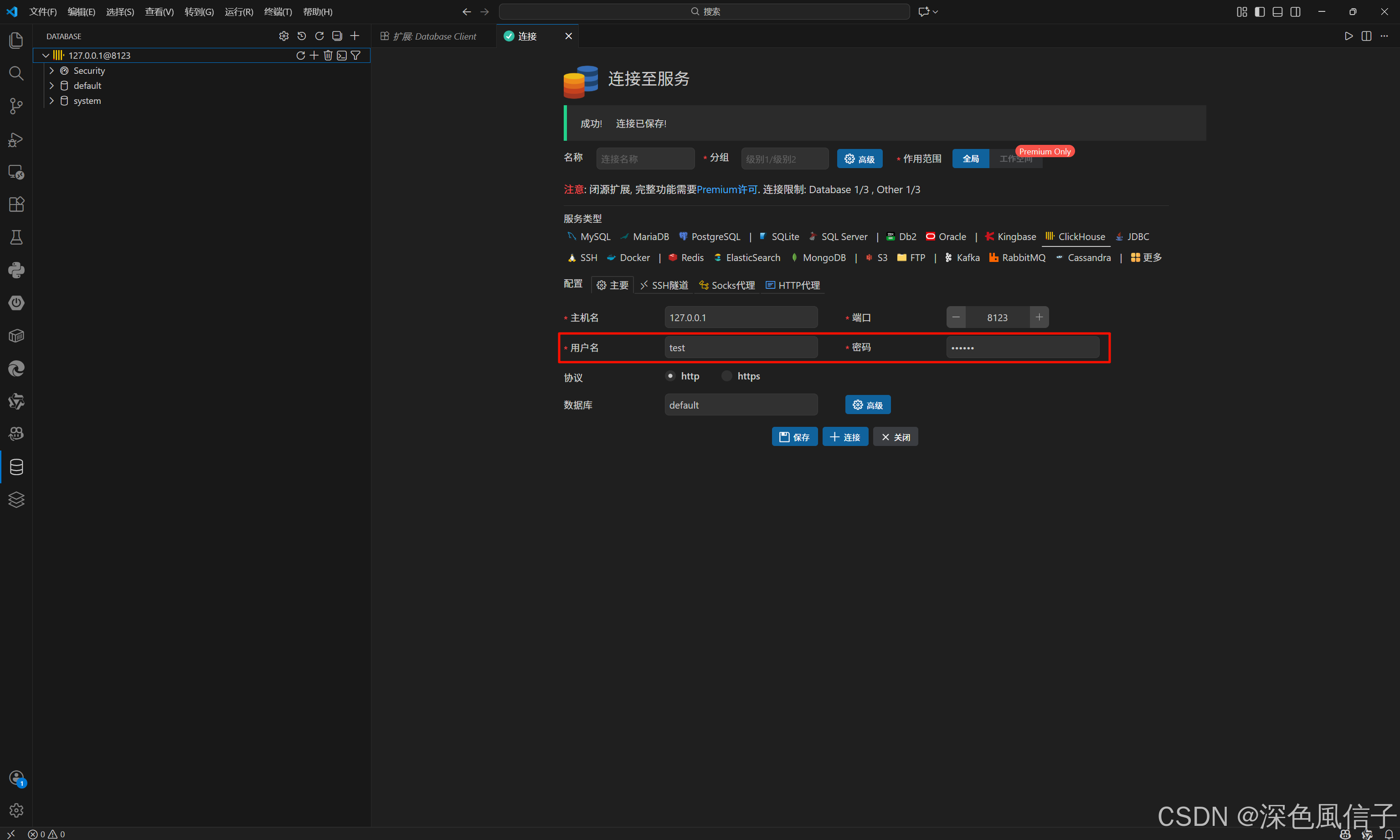The width and height of the screenshot is (1400, 840).
Task: Add new connection with plus icon in DATABASE header
Action: point(355,36)
